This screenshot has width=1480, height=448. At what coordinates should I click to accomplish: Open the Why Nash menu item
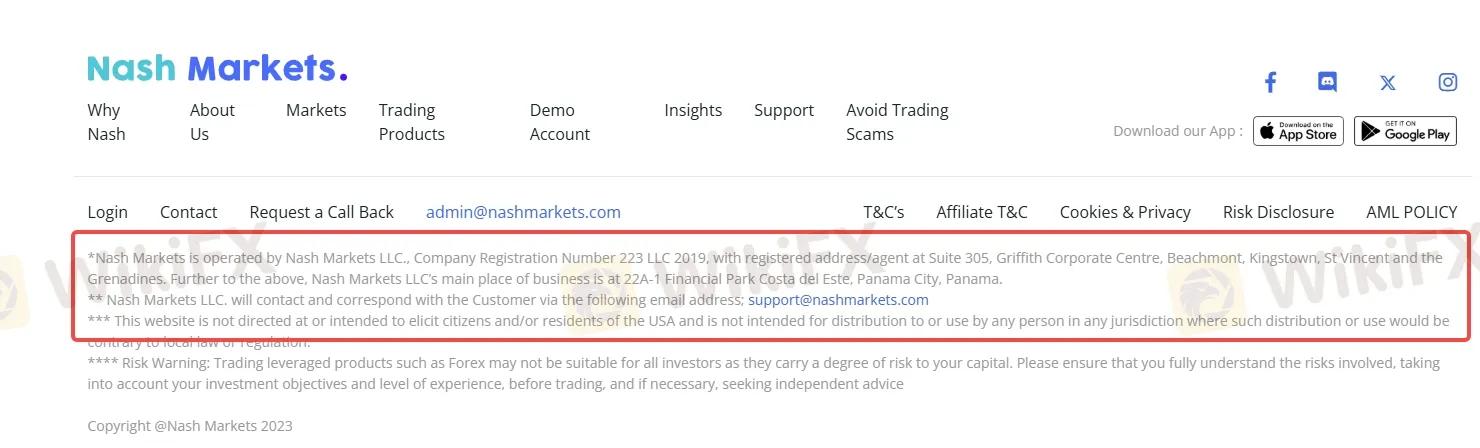click(106, 122)
